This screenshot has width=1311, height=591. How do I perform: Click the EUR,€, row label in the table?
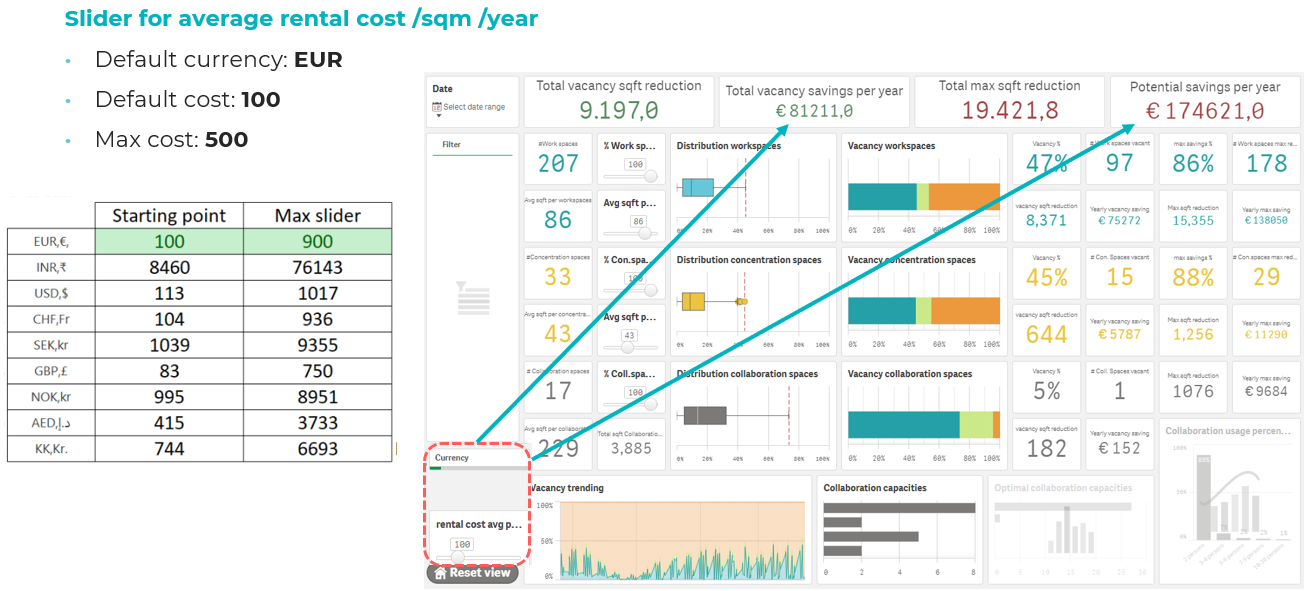pos(51,241)
